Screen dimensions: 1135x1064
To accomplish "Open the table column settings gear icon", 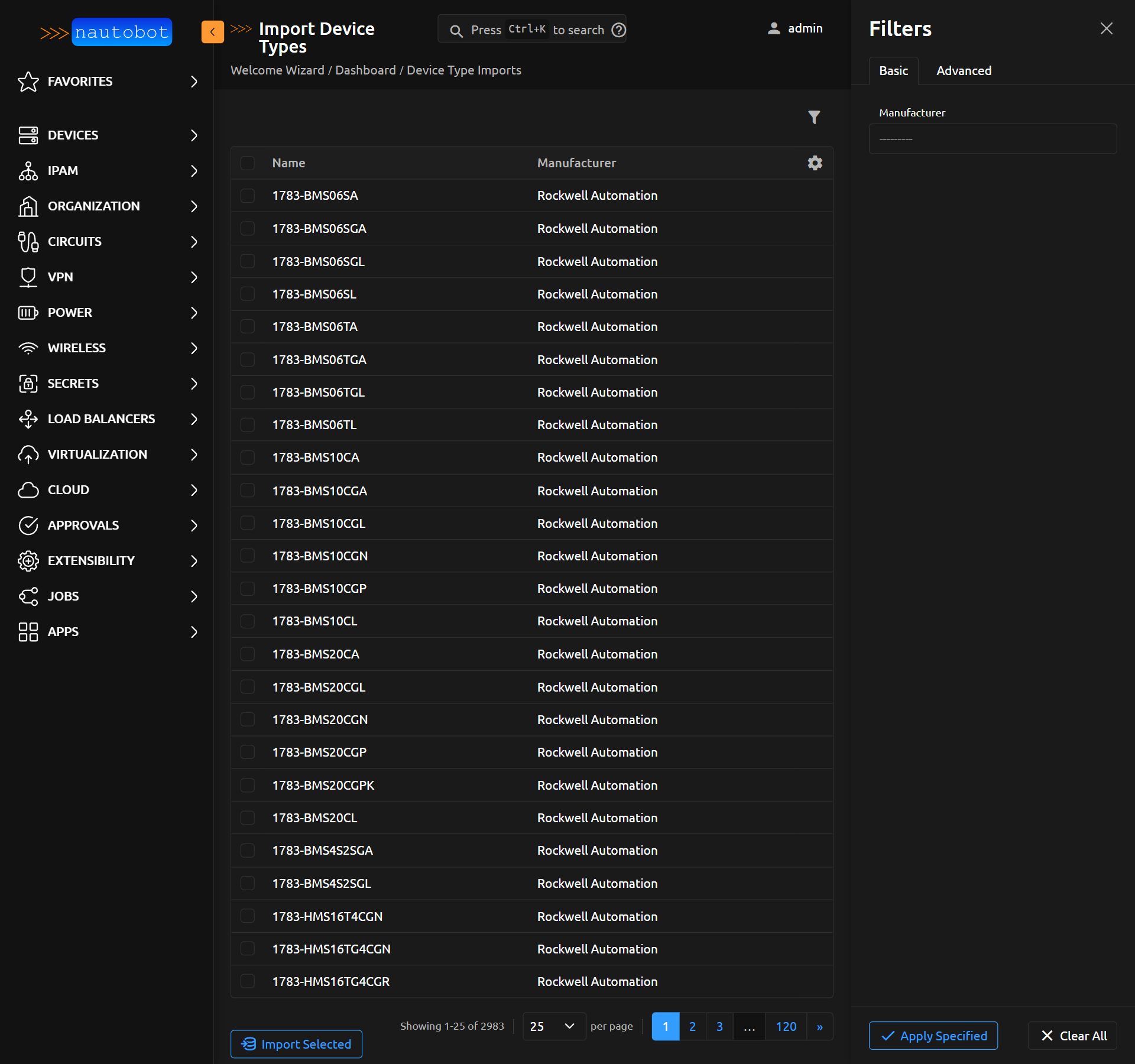I will [x=815, y=163].
